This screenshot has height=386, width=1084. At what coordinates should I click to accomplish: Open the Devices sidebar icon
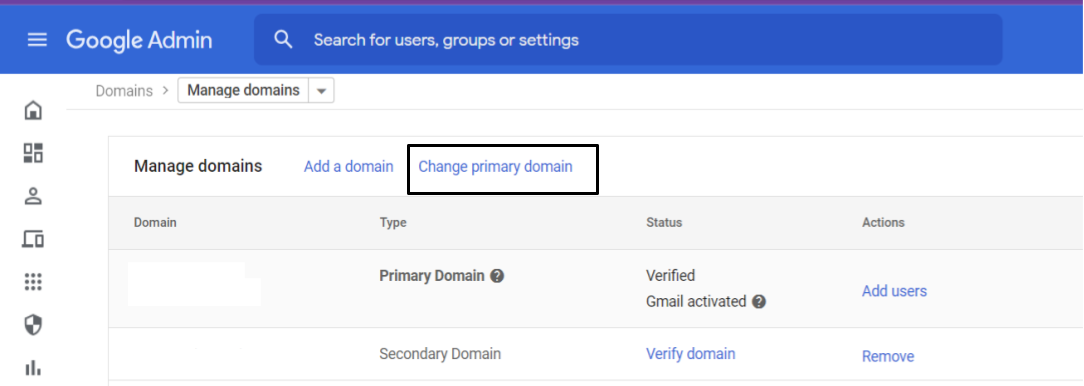[33, 239]
